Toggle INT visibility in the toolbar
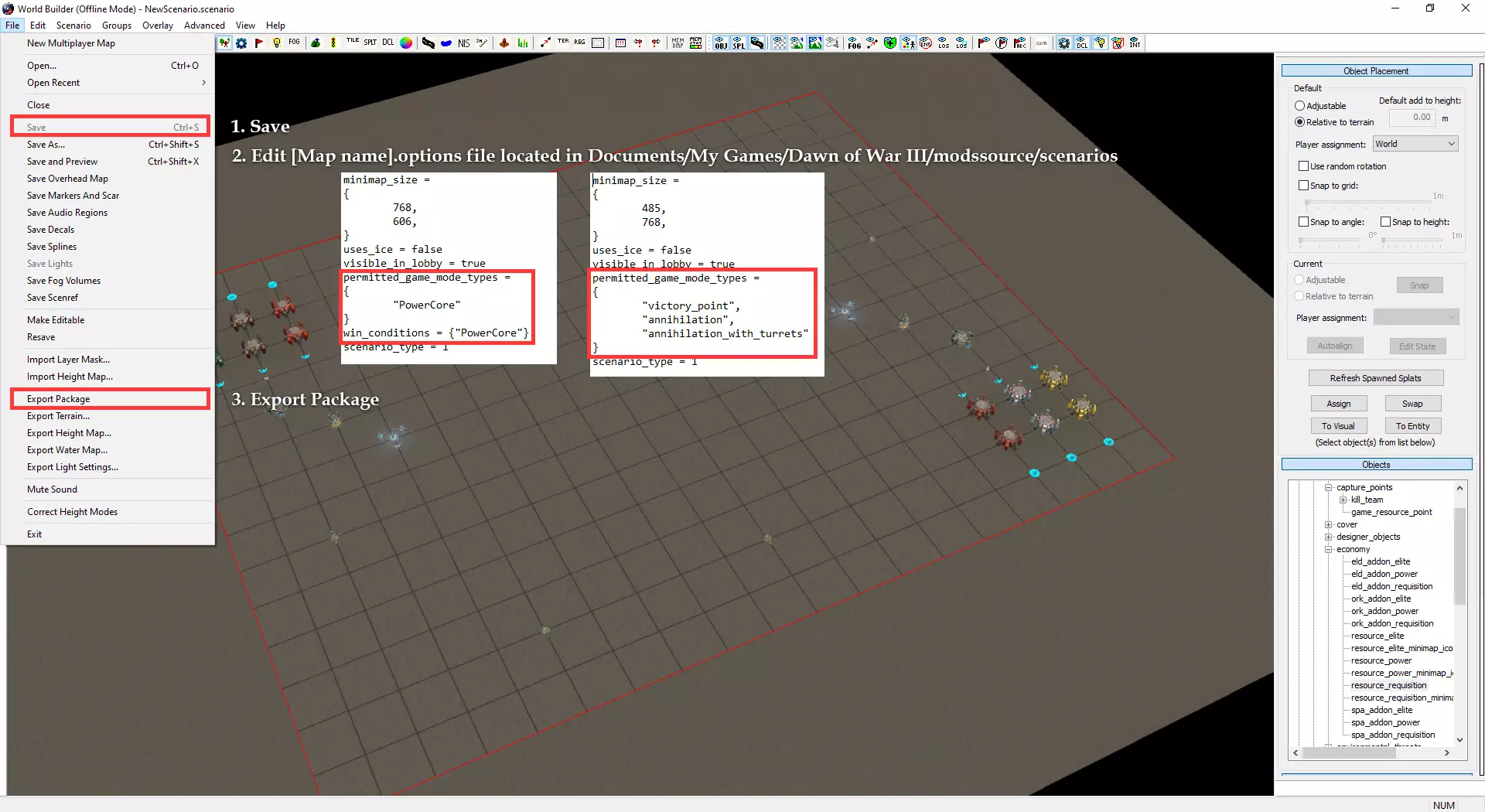The width and height of the screenshot is (1485, 812). pos(1135,43)
